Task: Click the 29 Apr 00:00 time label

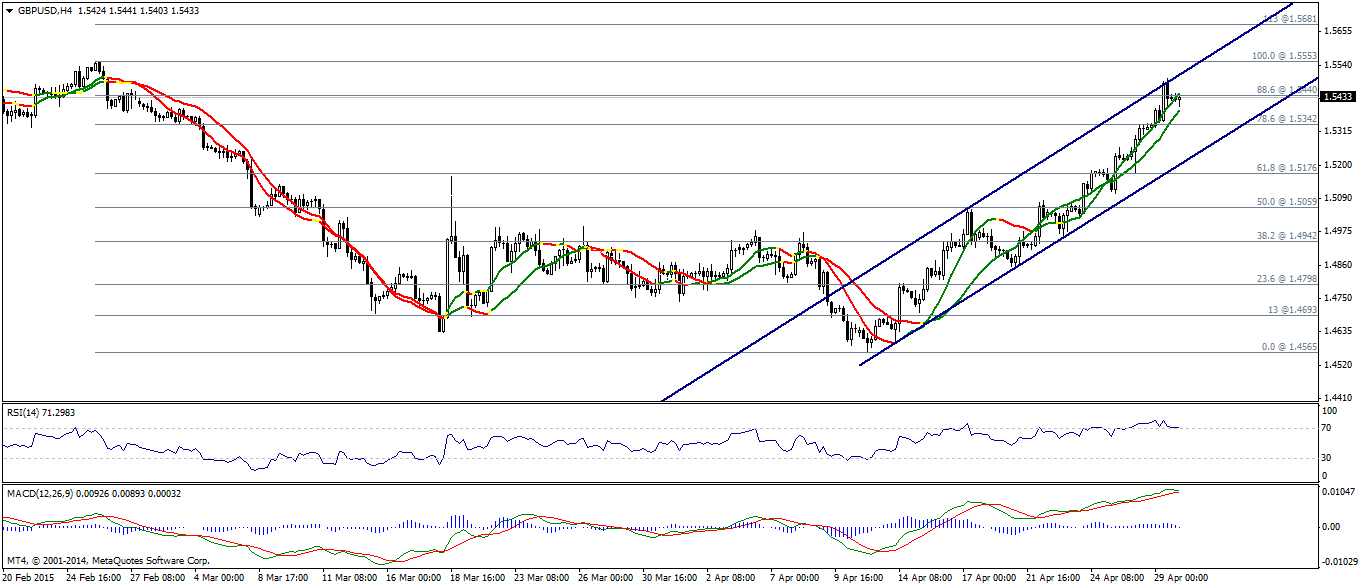Action: 1182,577
